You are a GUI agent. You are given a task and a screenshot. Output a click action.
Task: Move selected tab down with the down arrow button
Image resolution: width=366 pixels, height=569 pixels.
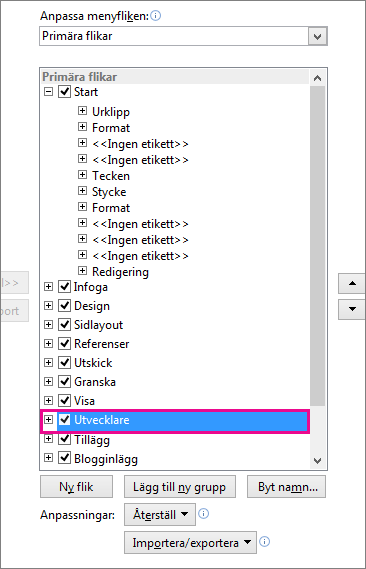click(x=352, y=309)
